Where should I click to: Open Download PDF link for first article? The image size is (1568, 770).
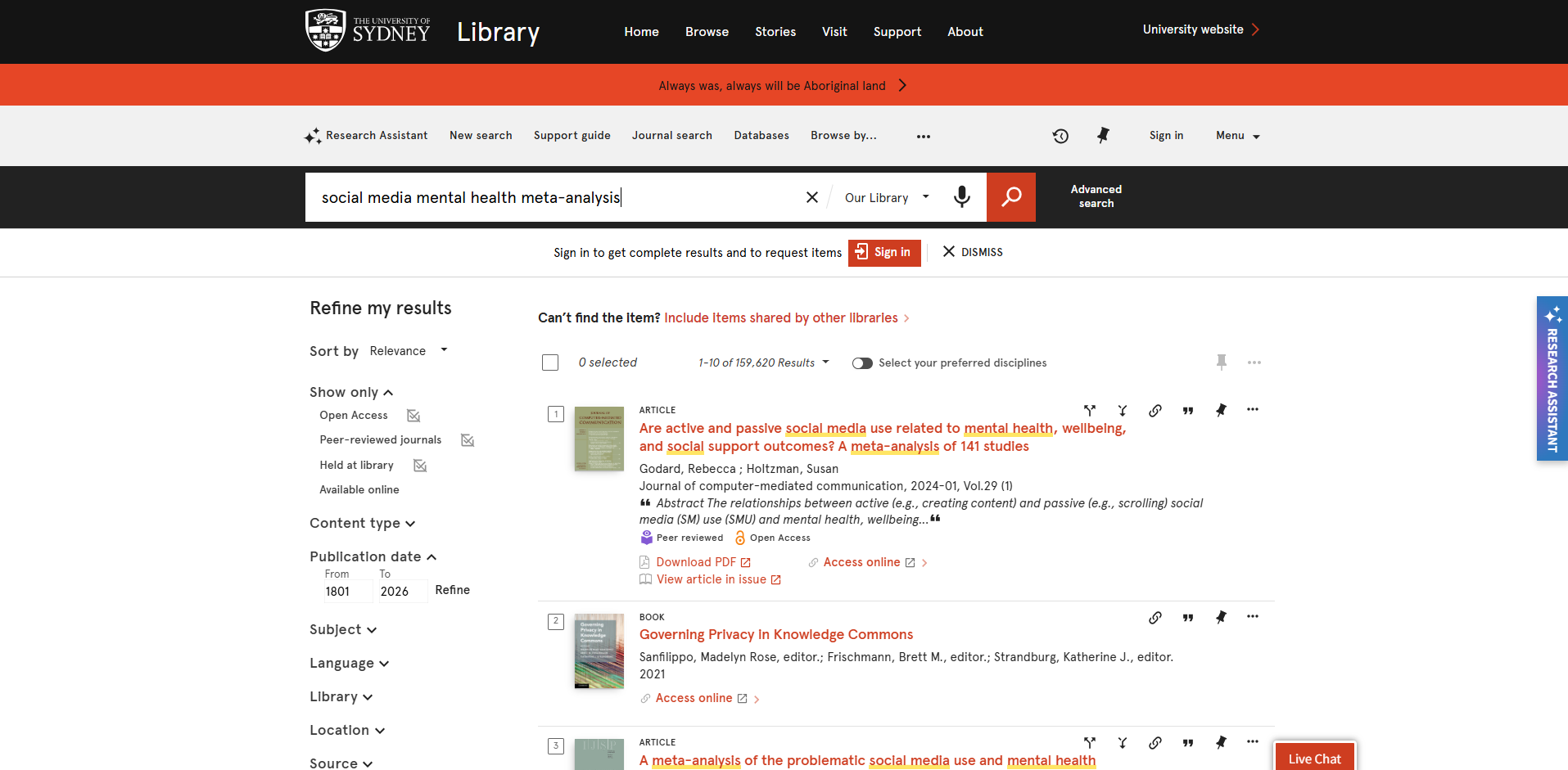(x=695, y=562)
